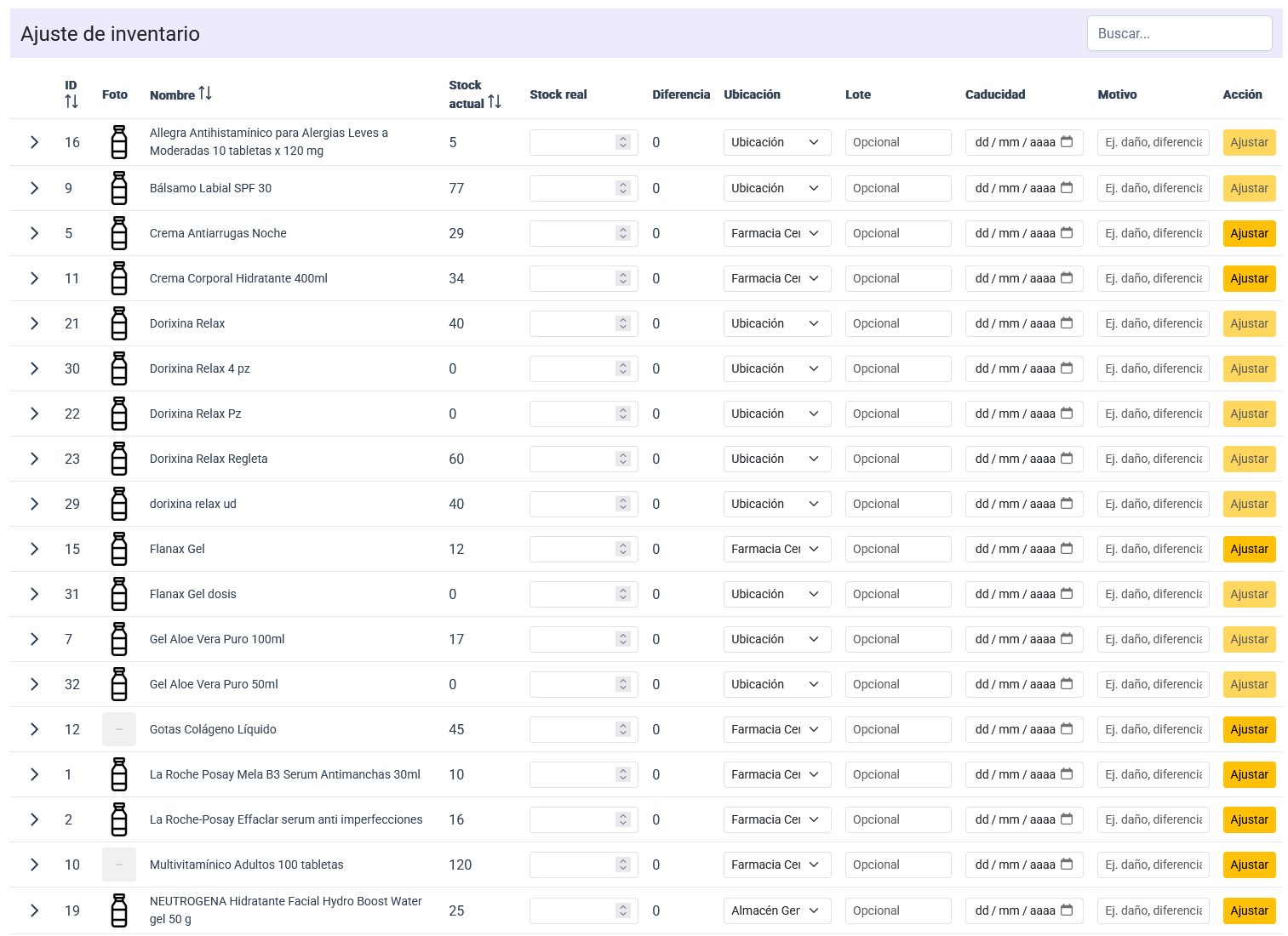
Task: Click bottle photo icon for Dorixina Relax Regleta
Action: point(119,459)
